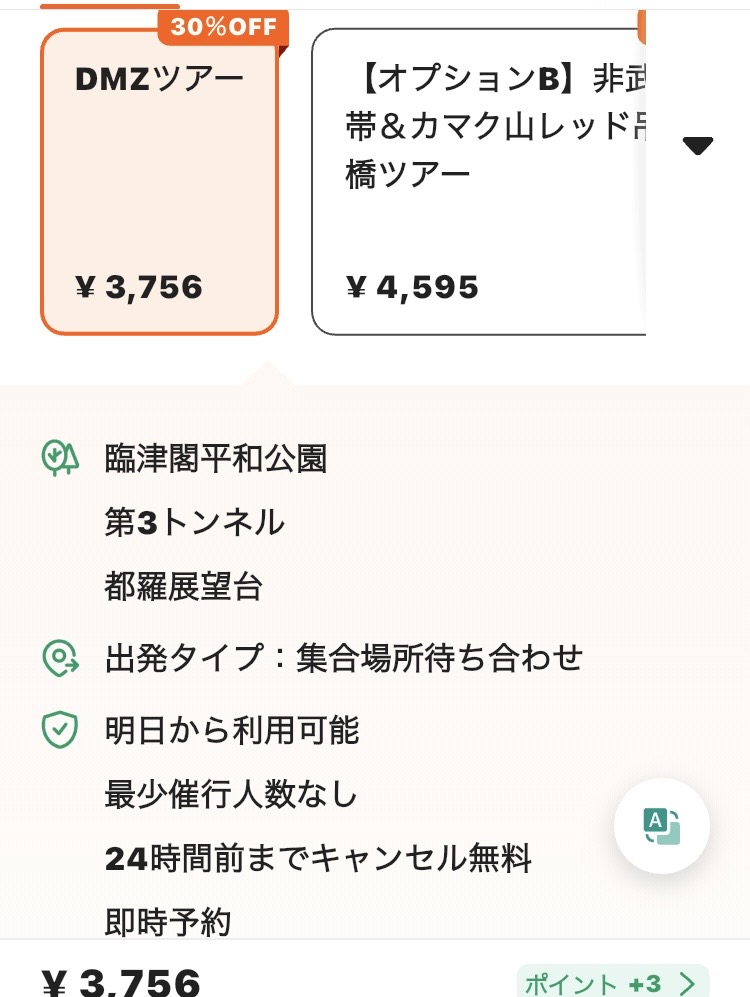Click 明日から利用可能 availability text
This screenshot has height=997, width=750.
[x=232, y=730]
